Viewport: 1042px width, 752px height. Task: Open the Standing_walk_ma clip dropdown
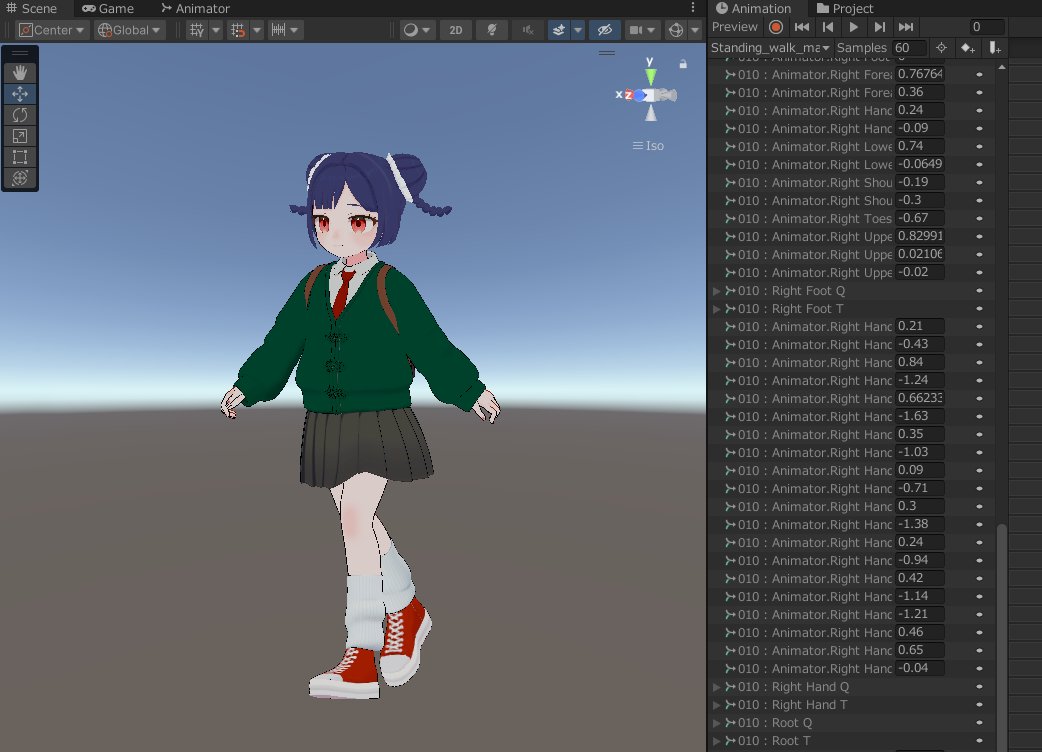(770, 48)
